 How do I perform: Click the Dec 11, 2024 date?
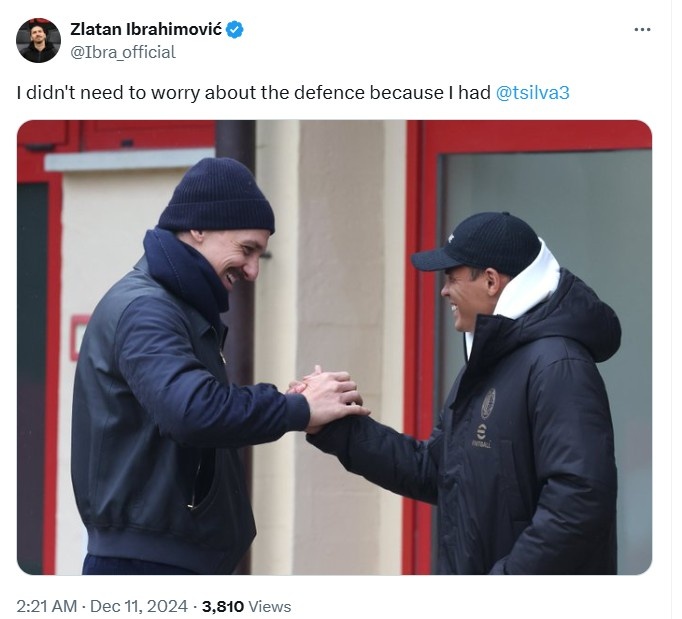[x=139, y=606]
